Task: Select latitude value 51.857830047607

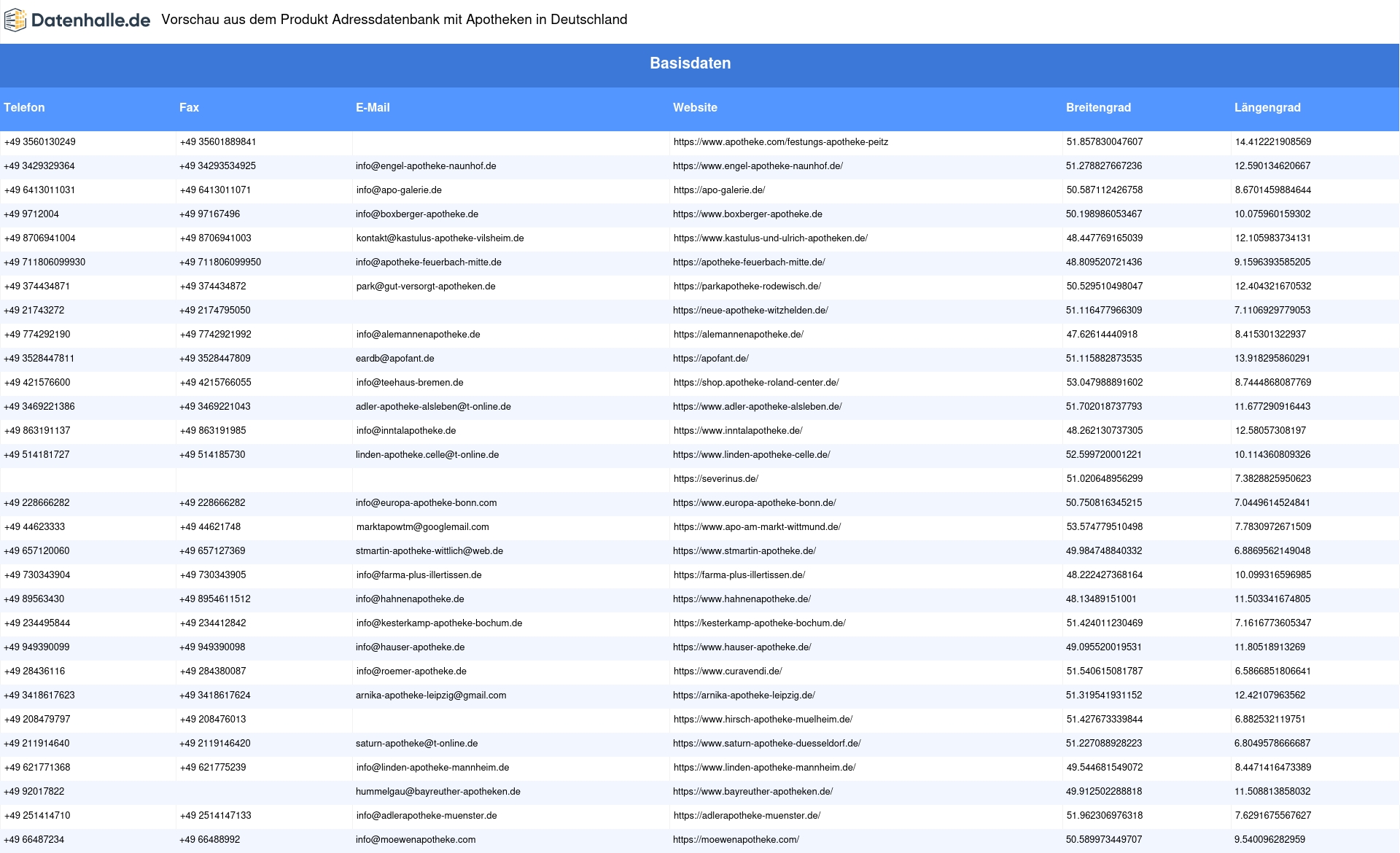Action: (1105, 142)
